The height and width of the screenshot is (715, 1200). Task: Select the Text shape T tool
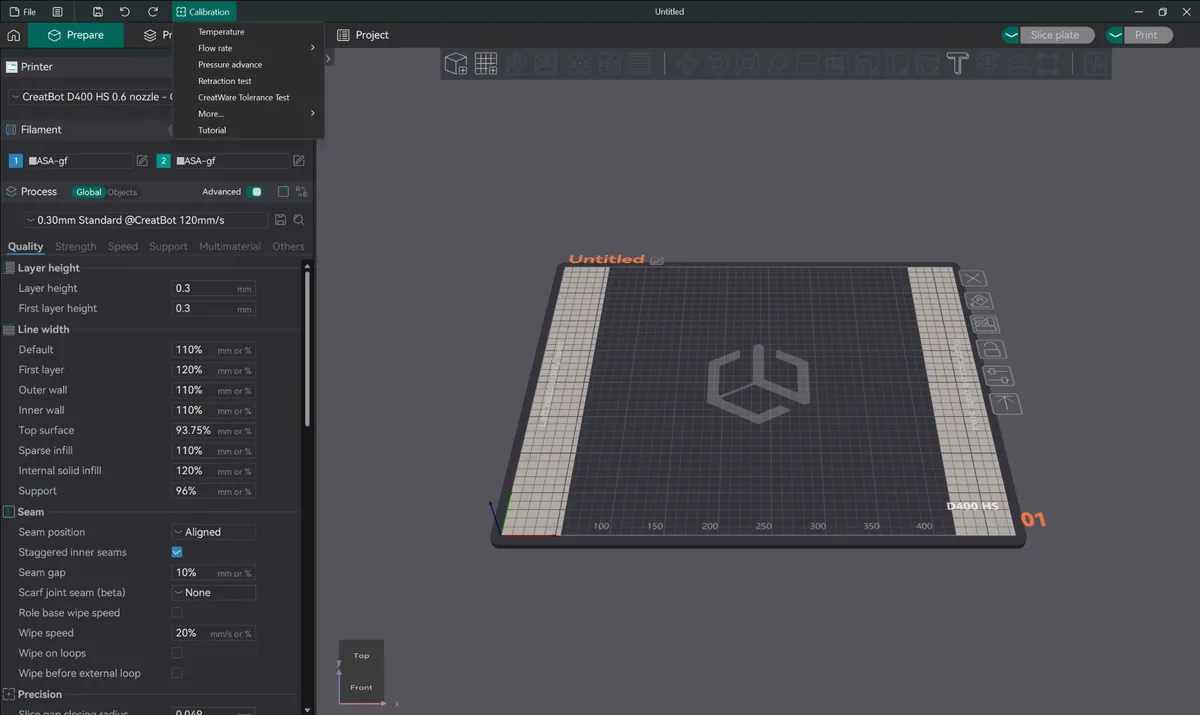(957, 64)
